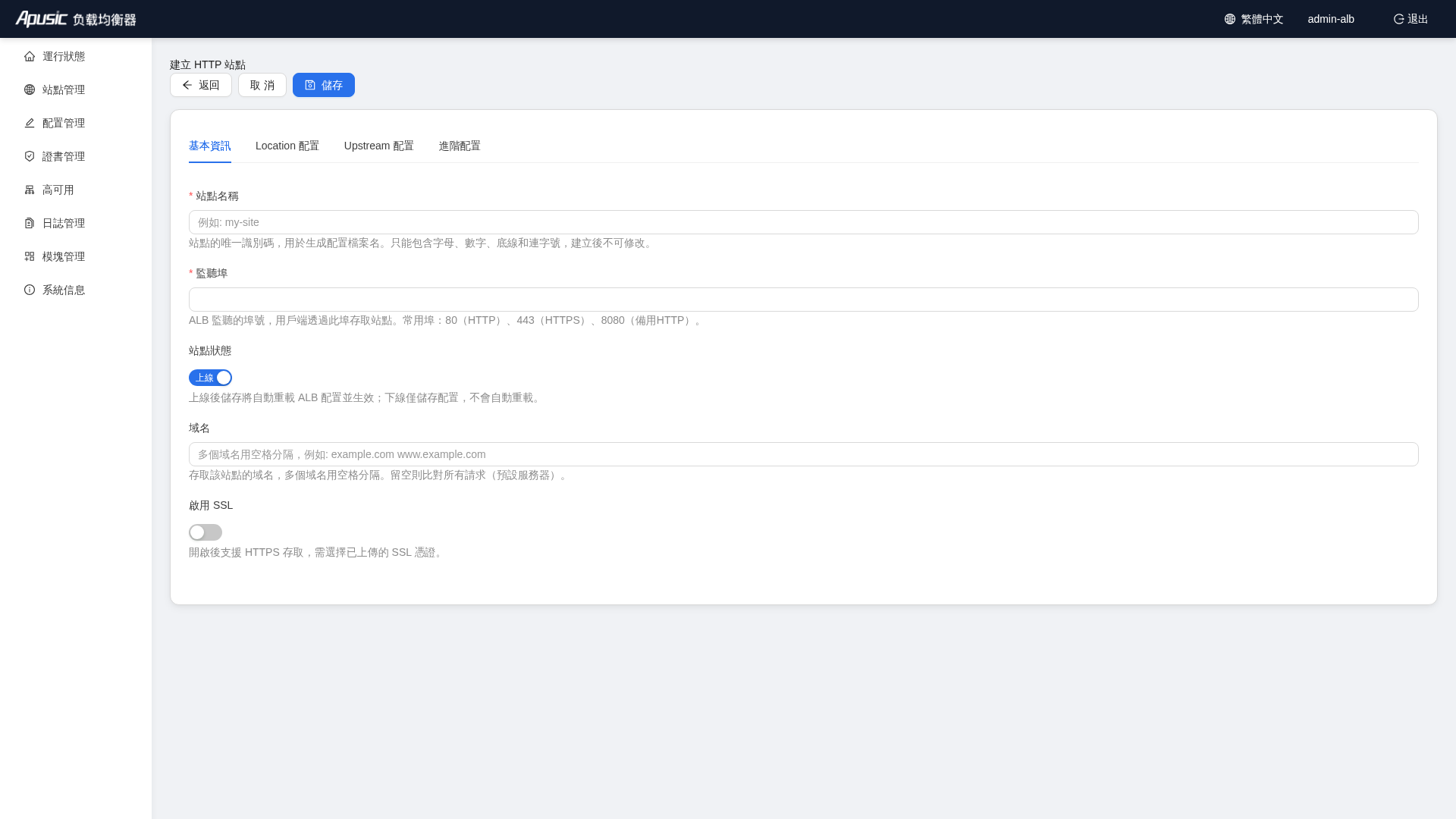Switch to the Upstream 配置 tab
1456x819 pixels.
pos(379,146)
